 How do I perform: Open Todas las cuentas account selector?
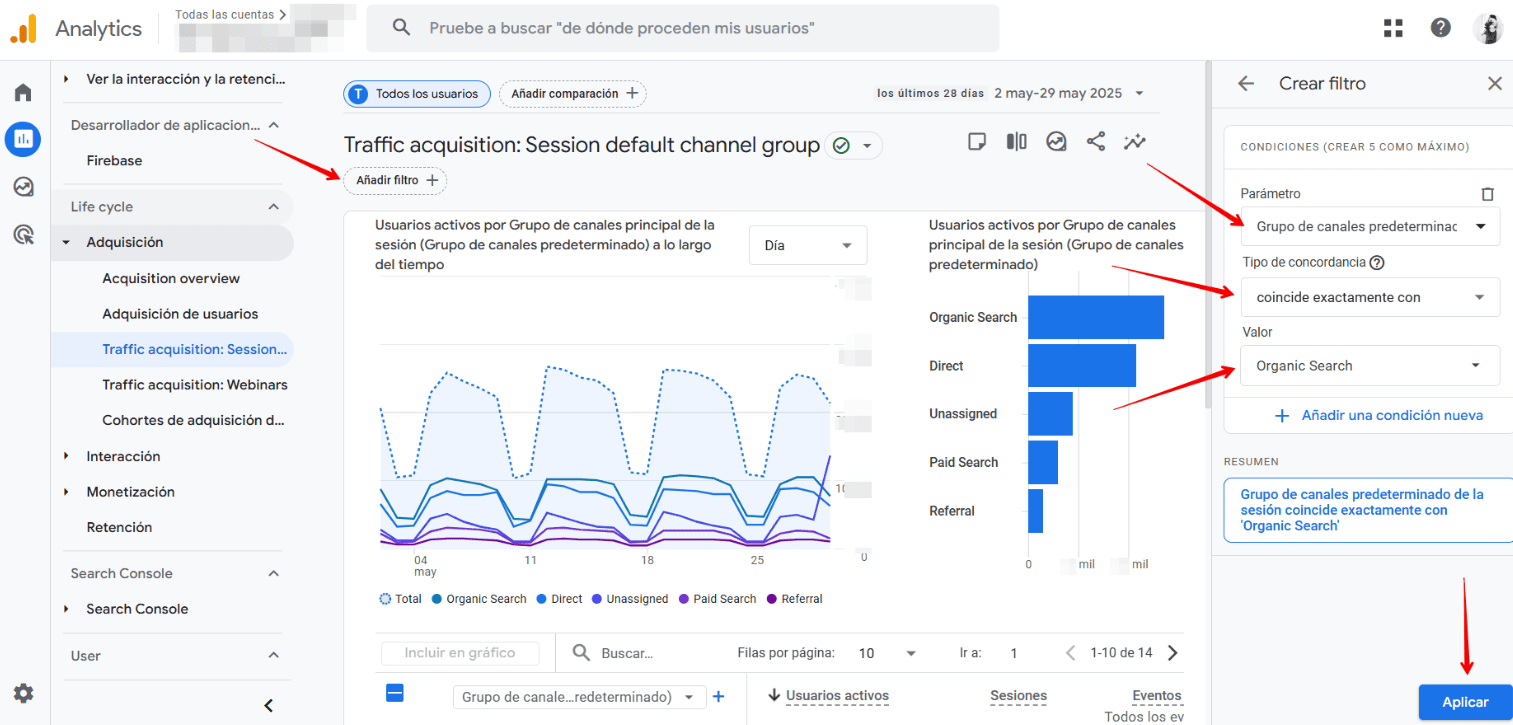(x=231, y=15)
